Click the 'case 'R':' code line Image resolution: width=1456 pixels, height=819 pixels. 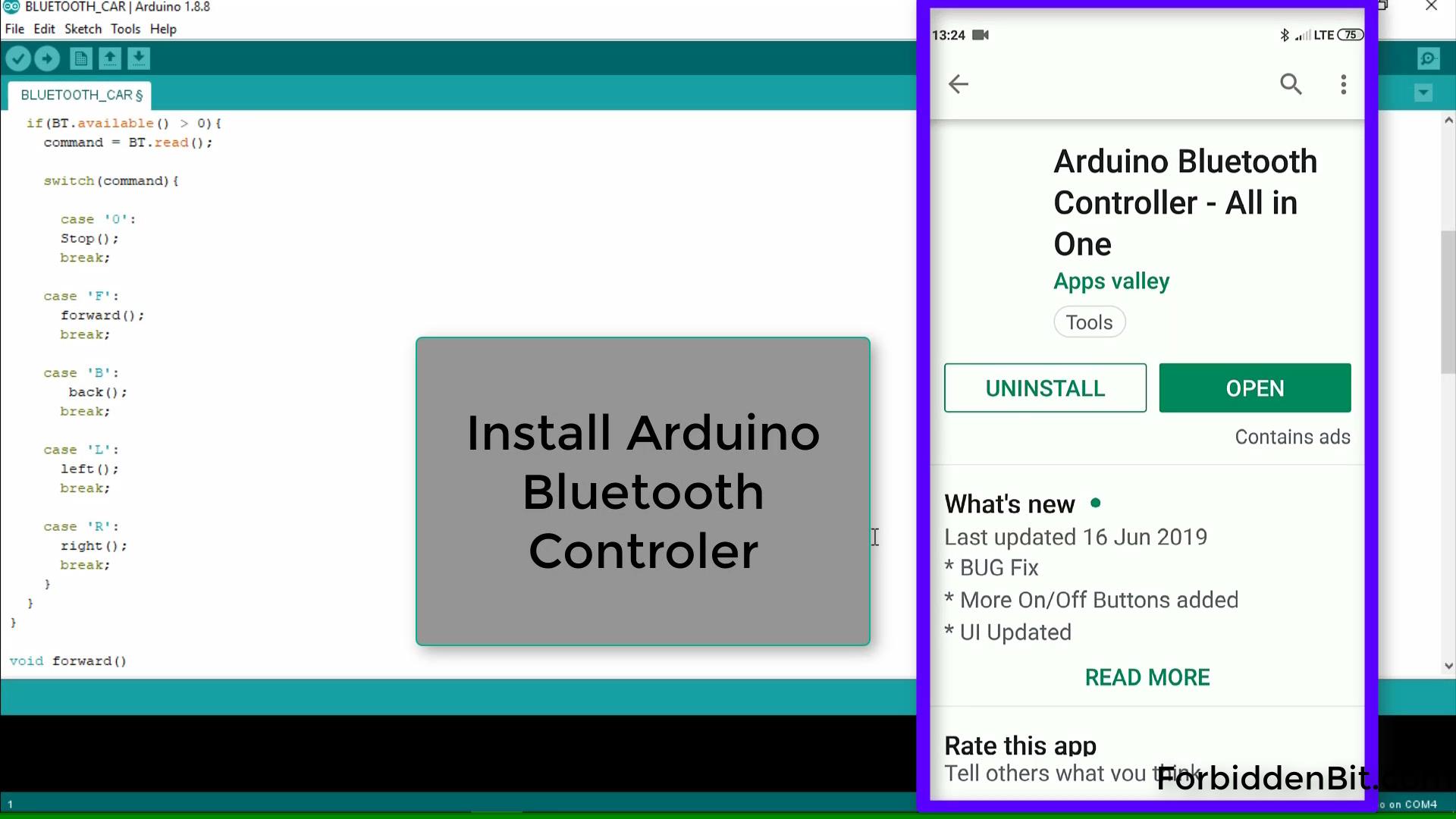click(81, 527)
